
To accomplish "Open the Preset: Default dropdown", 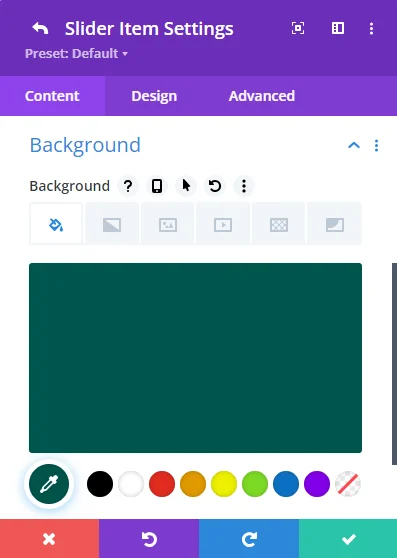I will (x=76, y=54).
